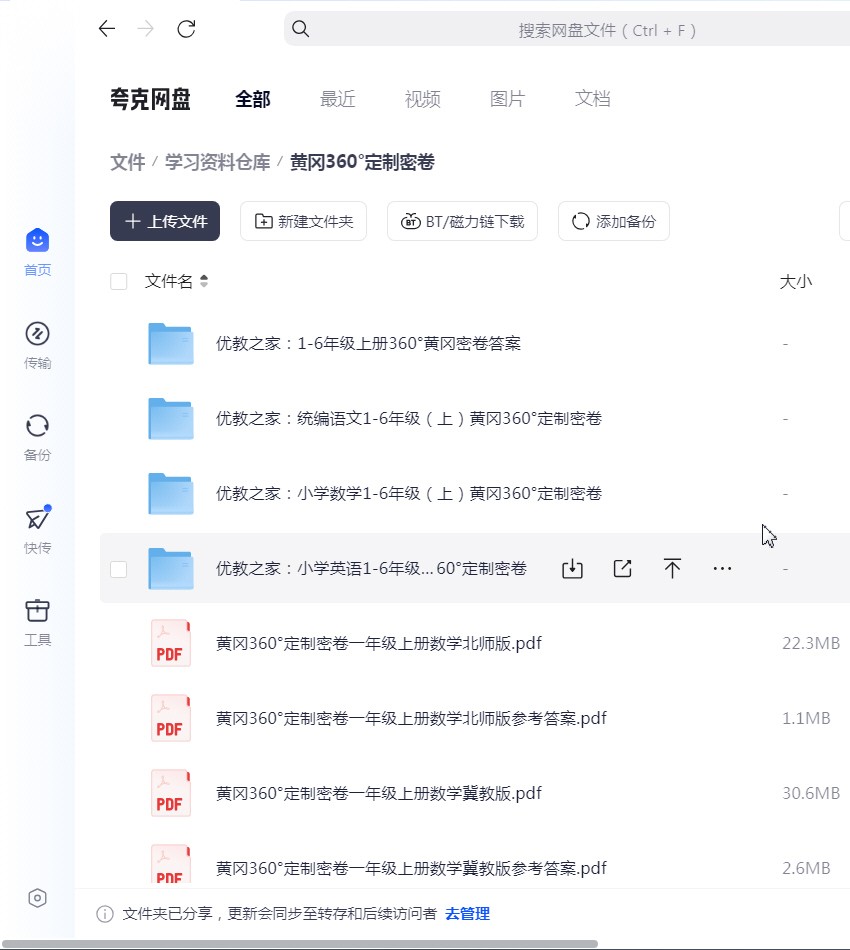The image size is (850, 950).
Task: Open 快传 quick transfer
Action: (38, 530)
